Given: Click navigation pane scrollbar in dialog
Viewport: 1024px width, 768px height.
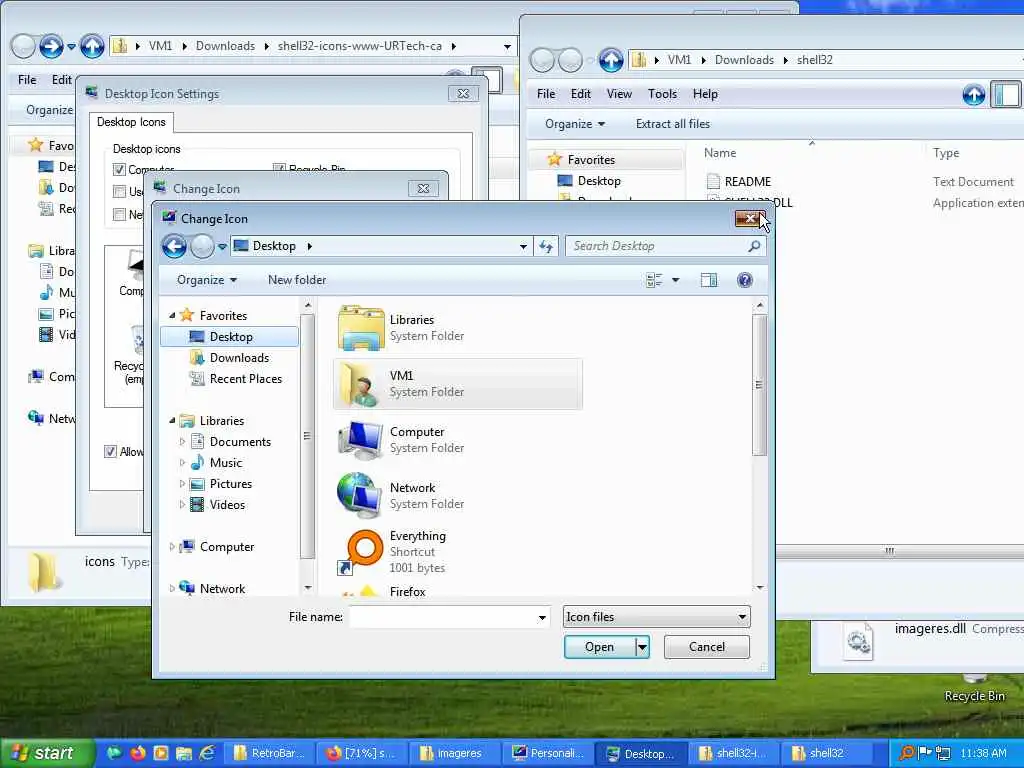Looking at the screenshot, I should click(x=307, y=436).
